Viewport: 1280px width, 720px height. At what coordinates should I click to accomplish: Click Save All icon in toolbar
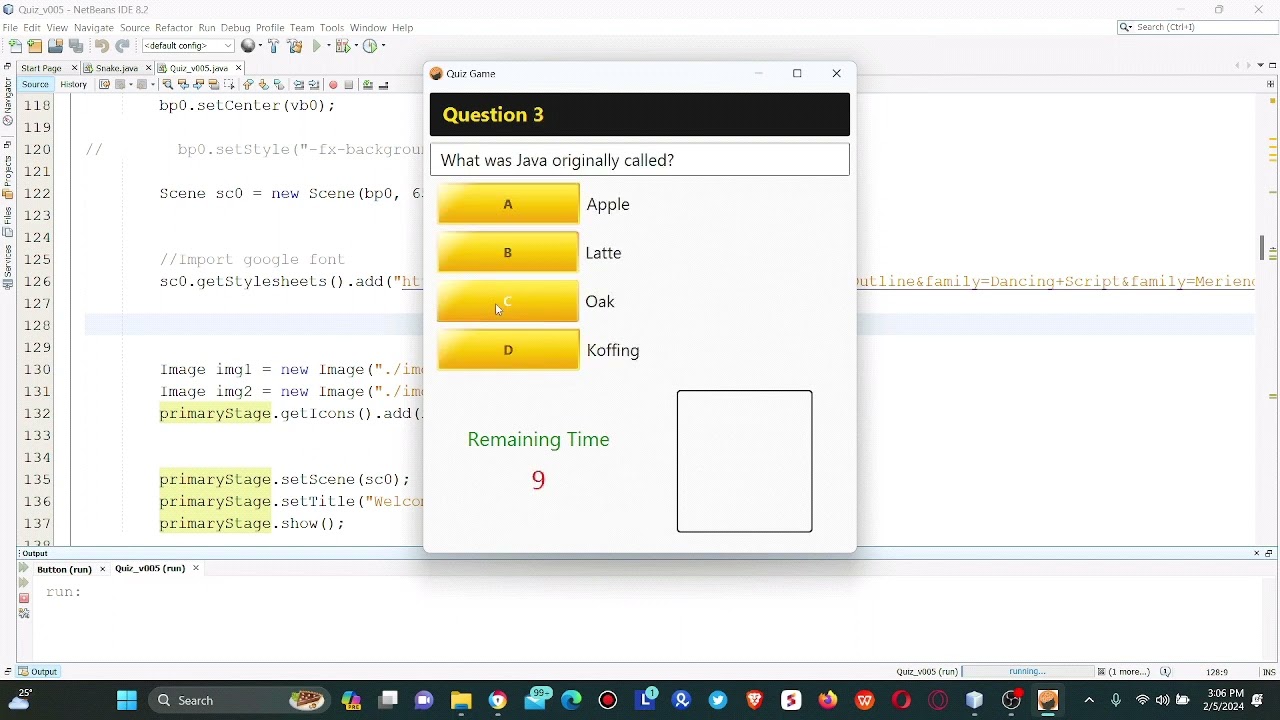pyautogui.click(x=76, y=46)
